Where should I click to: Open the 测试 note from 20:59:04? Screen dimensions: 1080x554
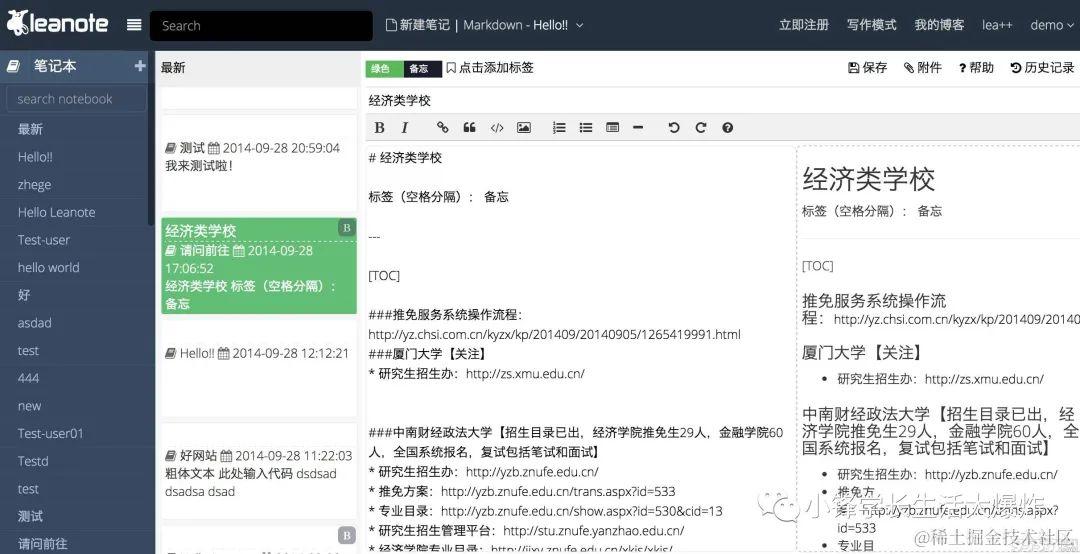259,164
